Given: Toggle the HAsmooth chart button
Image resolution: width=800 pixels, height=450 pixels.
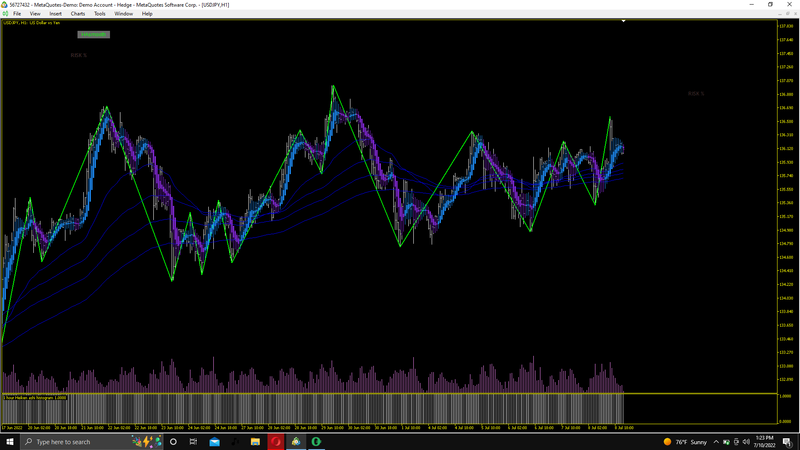Looking at the screenshot, I should [93, 34].
